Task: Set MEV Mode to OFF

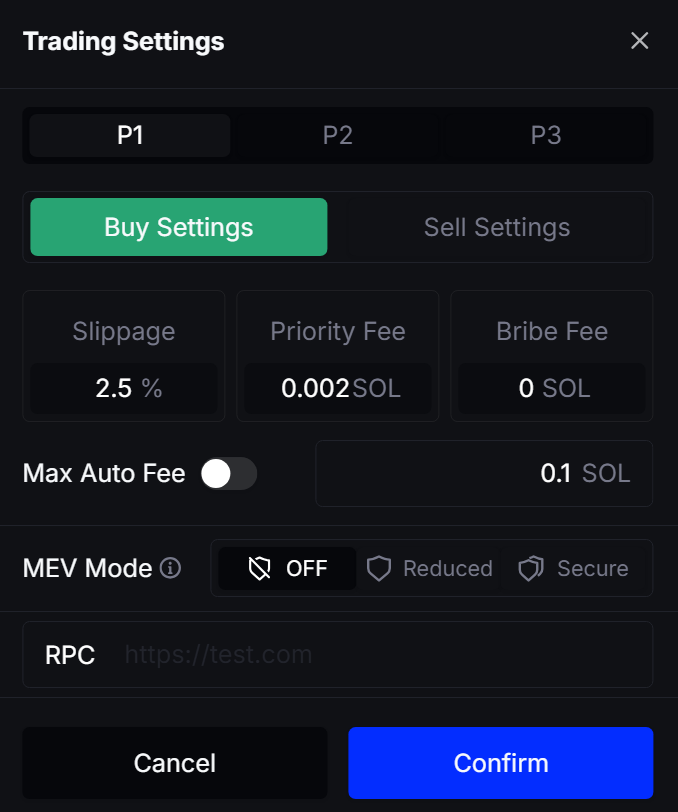Action: tap(288, 569)
